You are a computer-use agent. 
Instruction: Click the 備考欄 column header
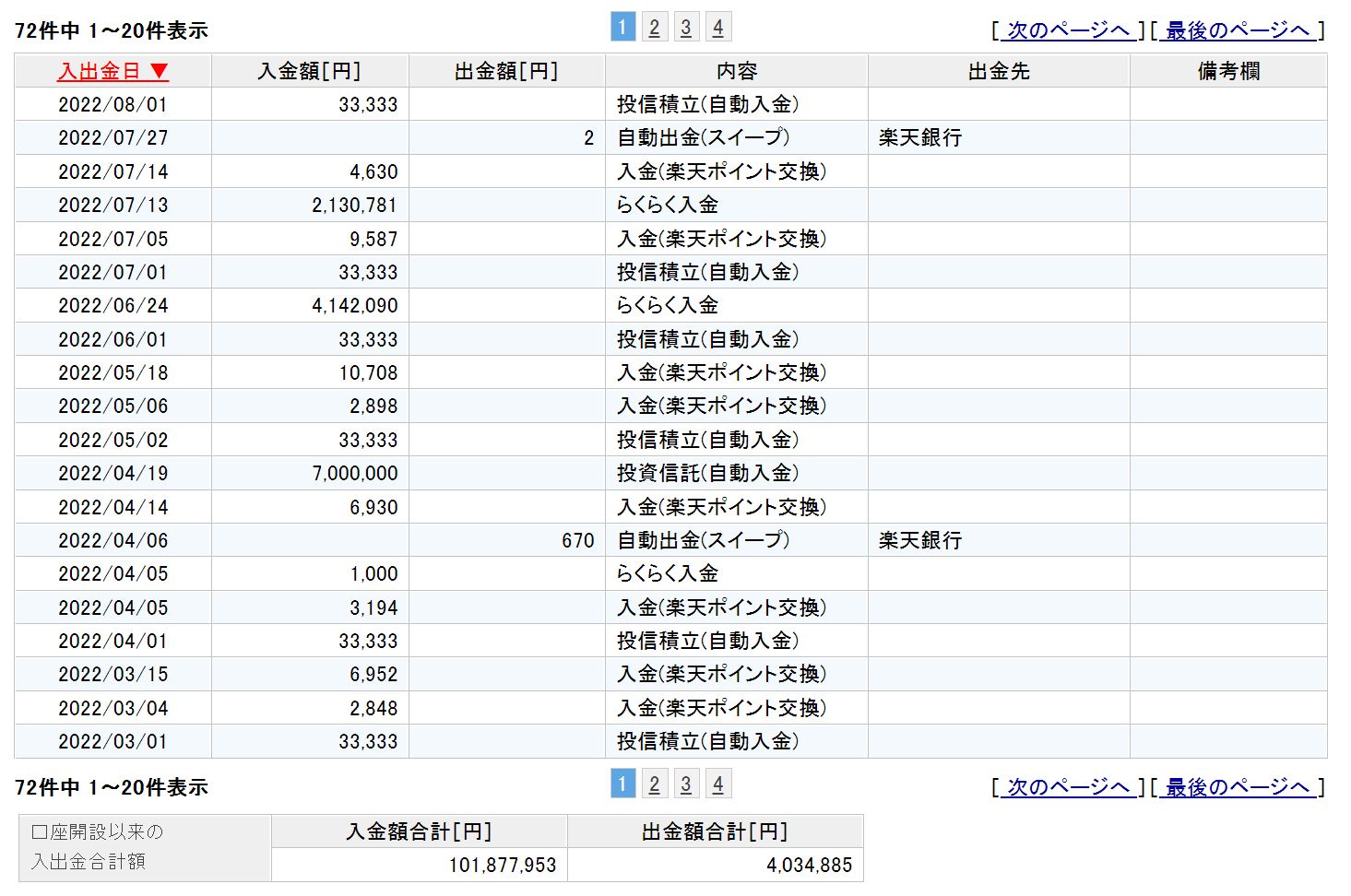pos(1228,71)
